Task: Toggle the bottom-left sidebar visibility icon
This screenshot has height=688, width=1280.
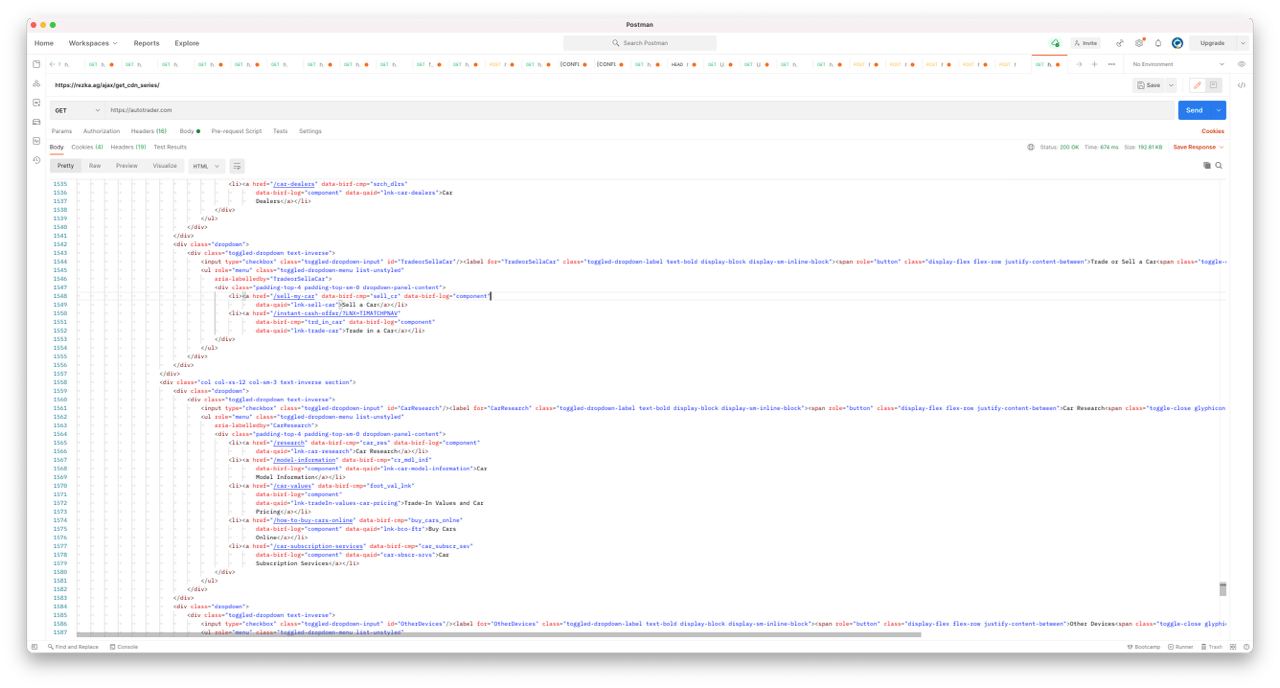Action: point(35,647)
